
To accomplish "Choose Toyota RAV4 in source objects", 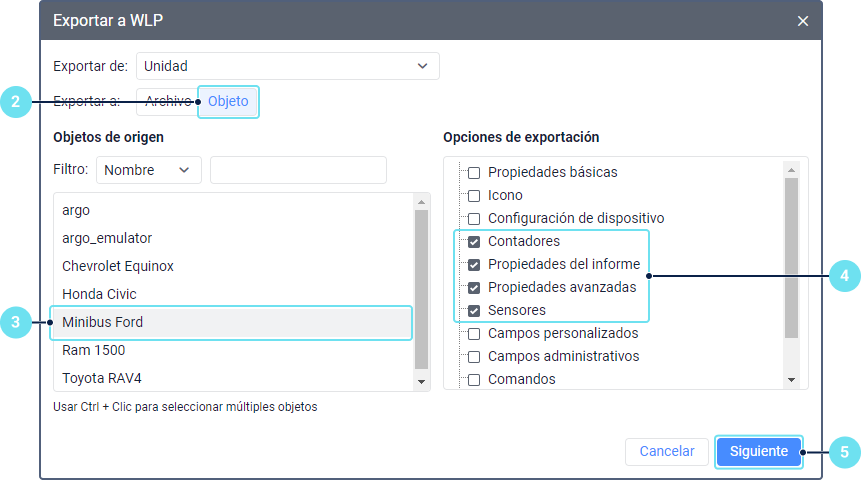I will click(104, 378).
